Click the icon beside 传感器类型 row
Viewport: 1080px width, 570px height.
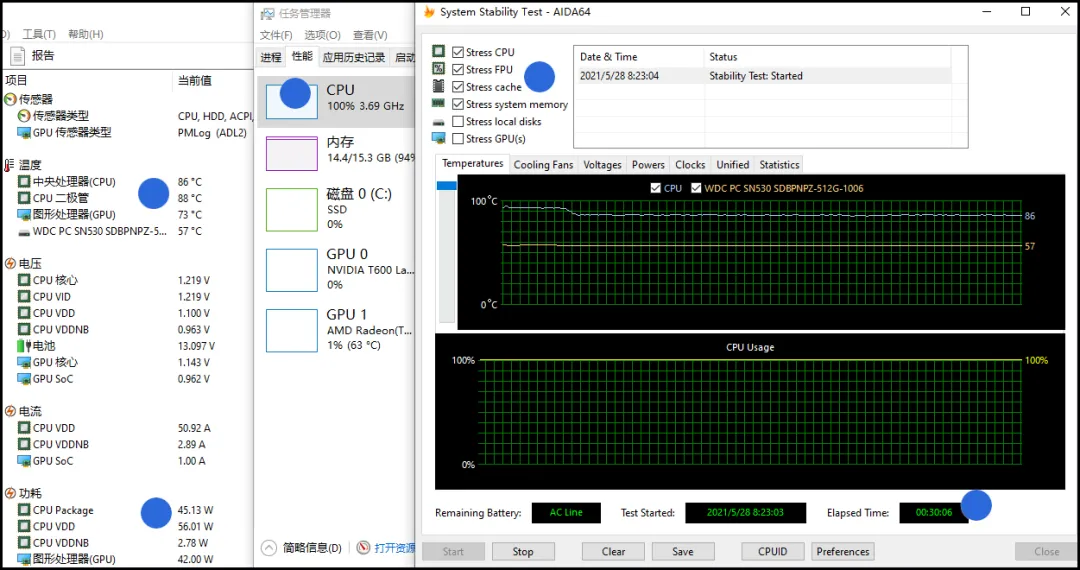click(24, 116)
